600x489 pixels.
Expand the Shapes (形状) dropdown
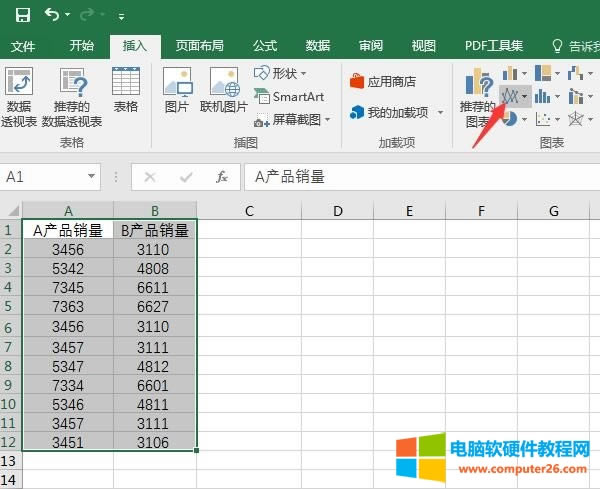tap(282, 74)
